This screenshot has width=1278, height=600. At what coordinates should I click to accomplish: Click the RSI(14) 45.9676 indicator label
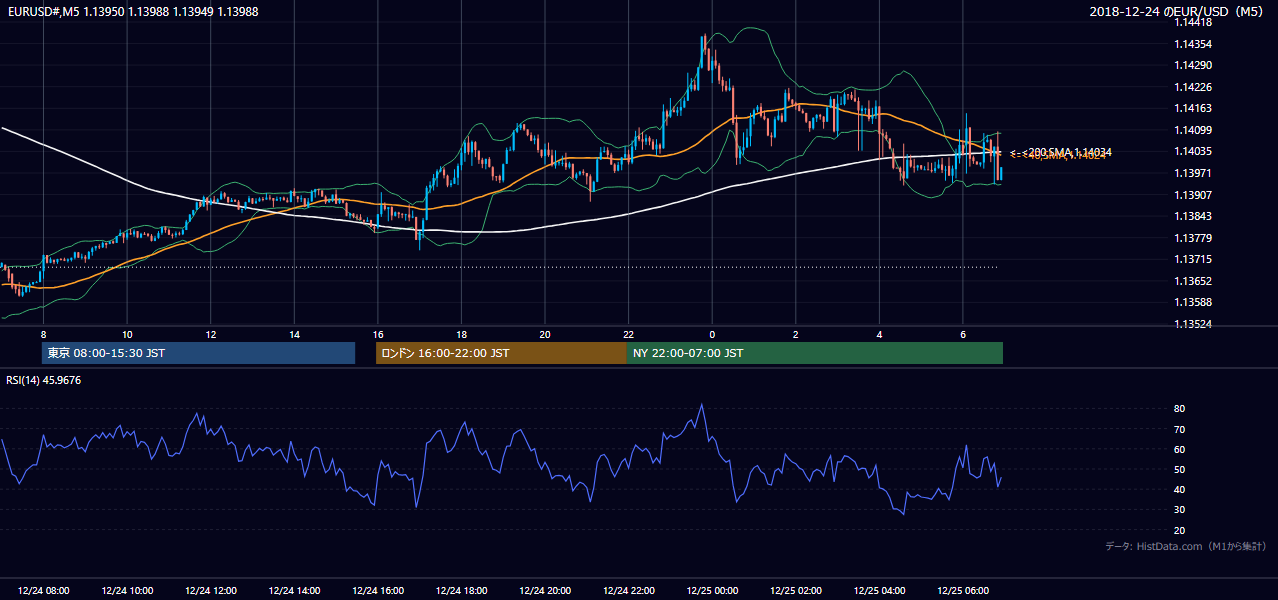(44, 380)
